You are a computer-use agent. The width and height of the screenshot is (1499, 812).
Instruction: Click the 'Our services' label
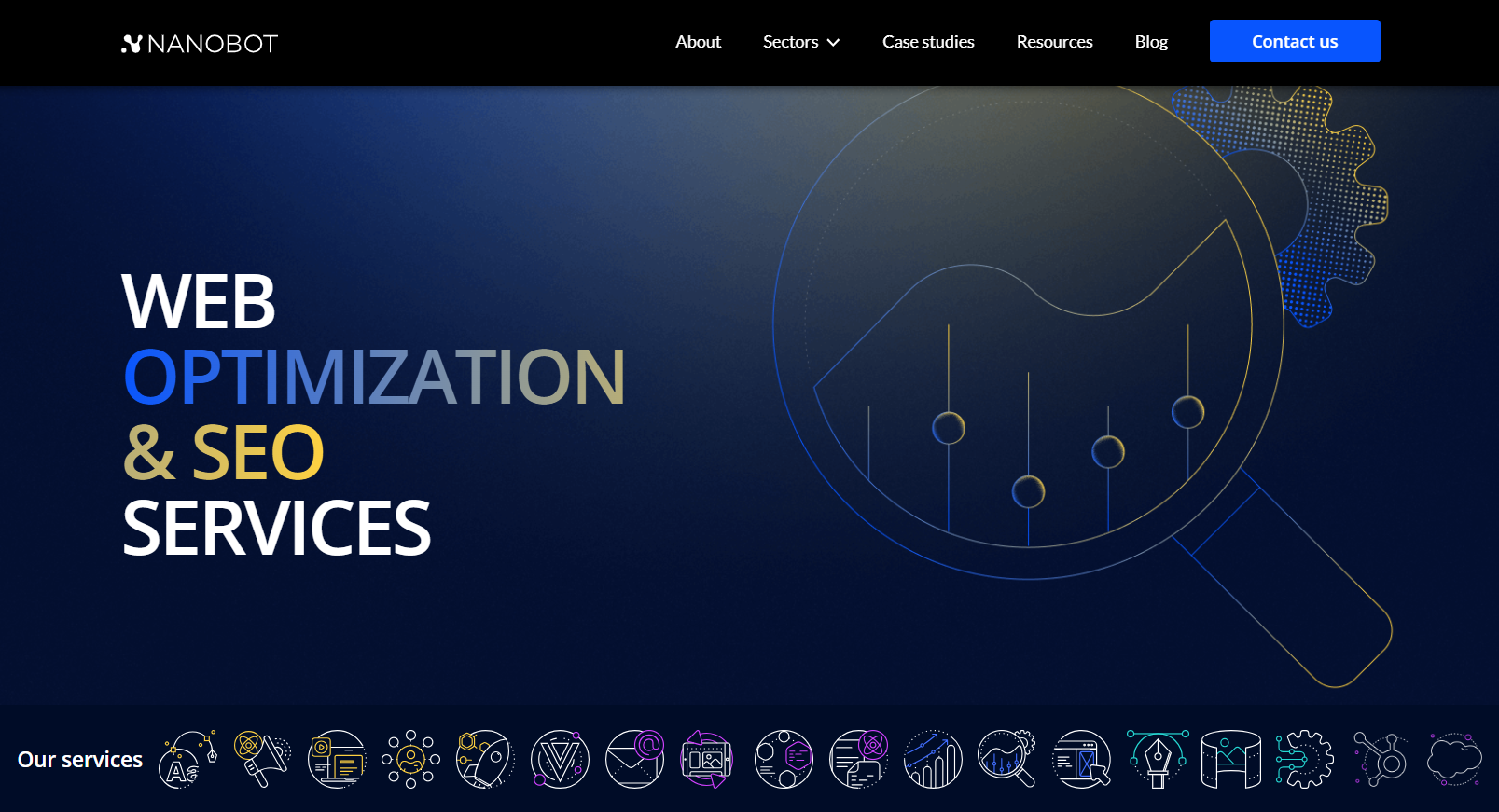tap(80, 760)
